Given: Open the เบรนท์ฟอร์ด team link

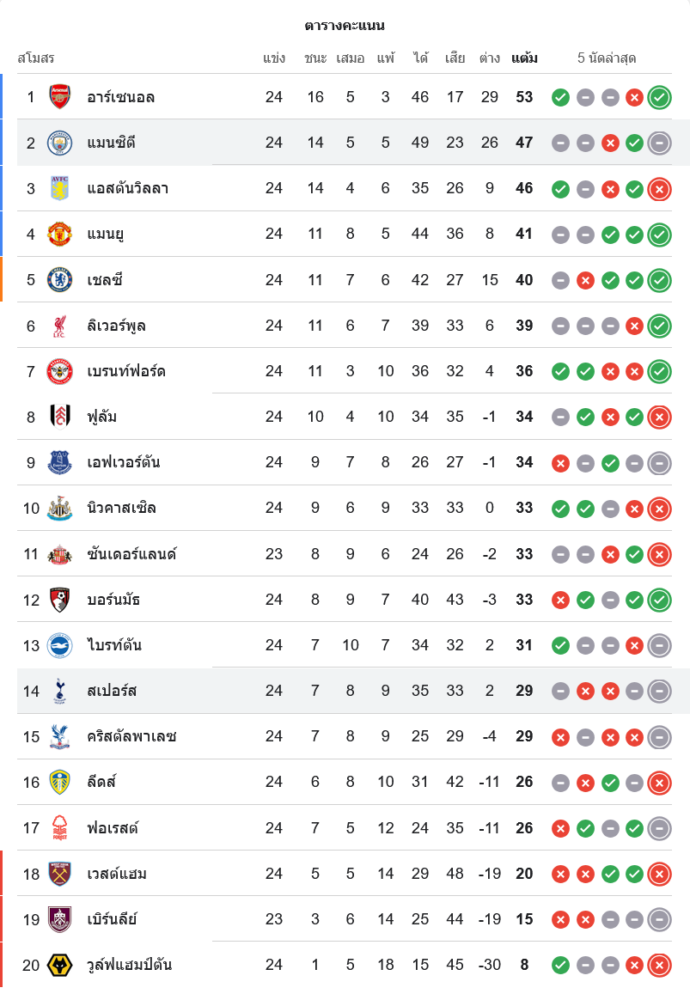Looking at the screenshot, I should pos(126,372).
